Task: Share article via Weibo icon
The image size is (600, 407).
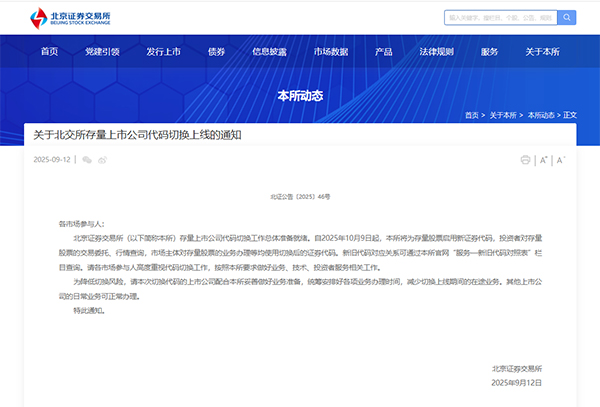Action: (101, 160)
